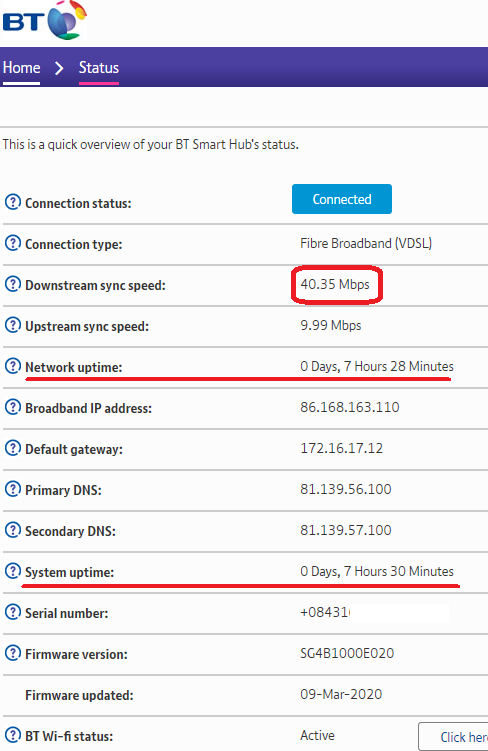Click the 'Downstream sync speed:' label
This screenshot has height=751, width=488.
(x=95, y=285)
